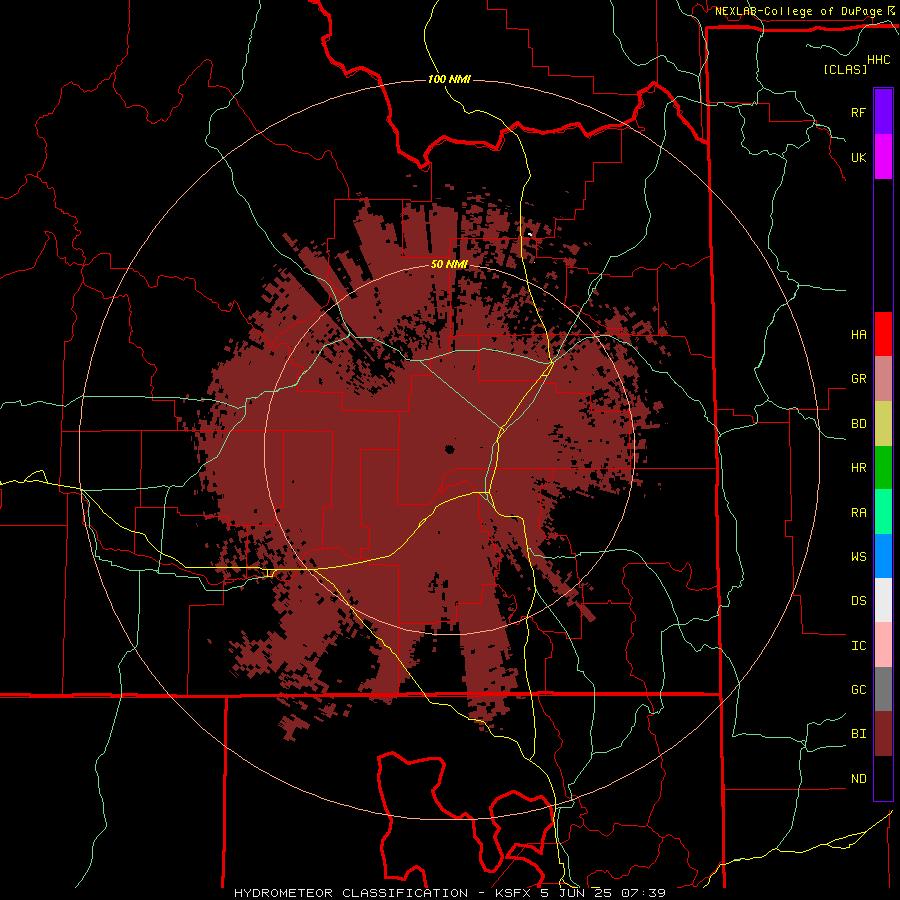Image resolution: width=900 pixels, height=900 pixels.
Task: Click the 50 NMI range ring label
Action: 449,264
